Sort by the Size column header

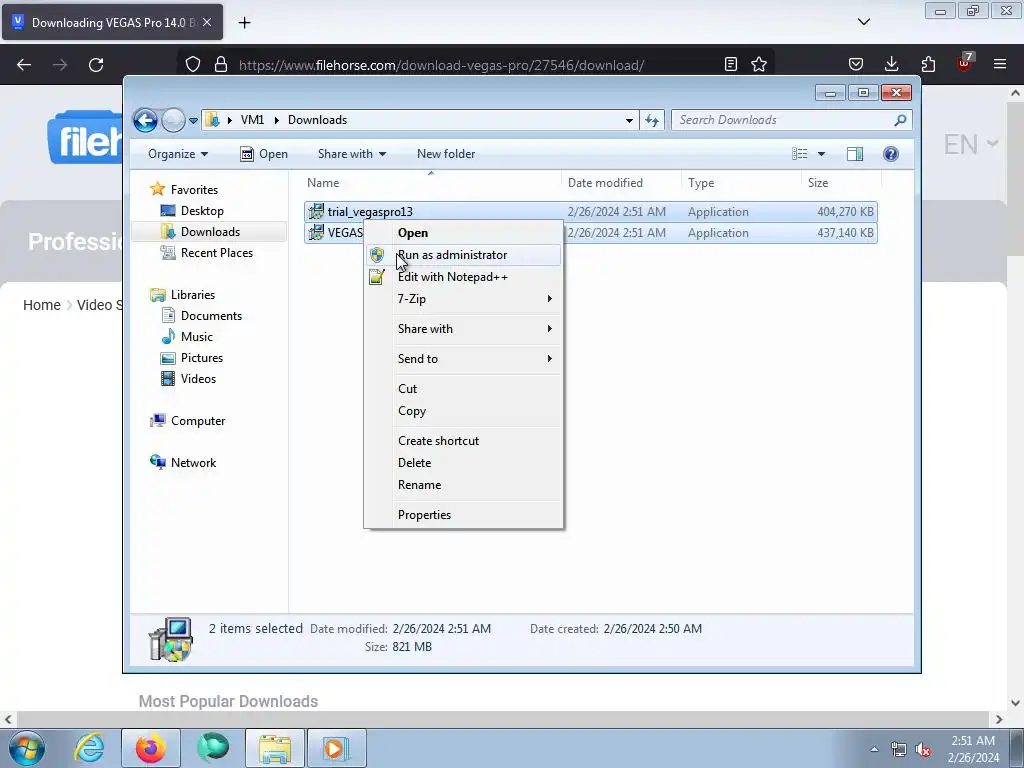pos(841,183)
